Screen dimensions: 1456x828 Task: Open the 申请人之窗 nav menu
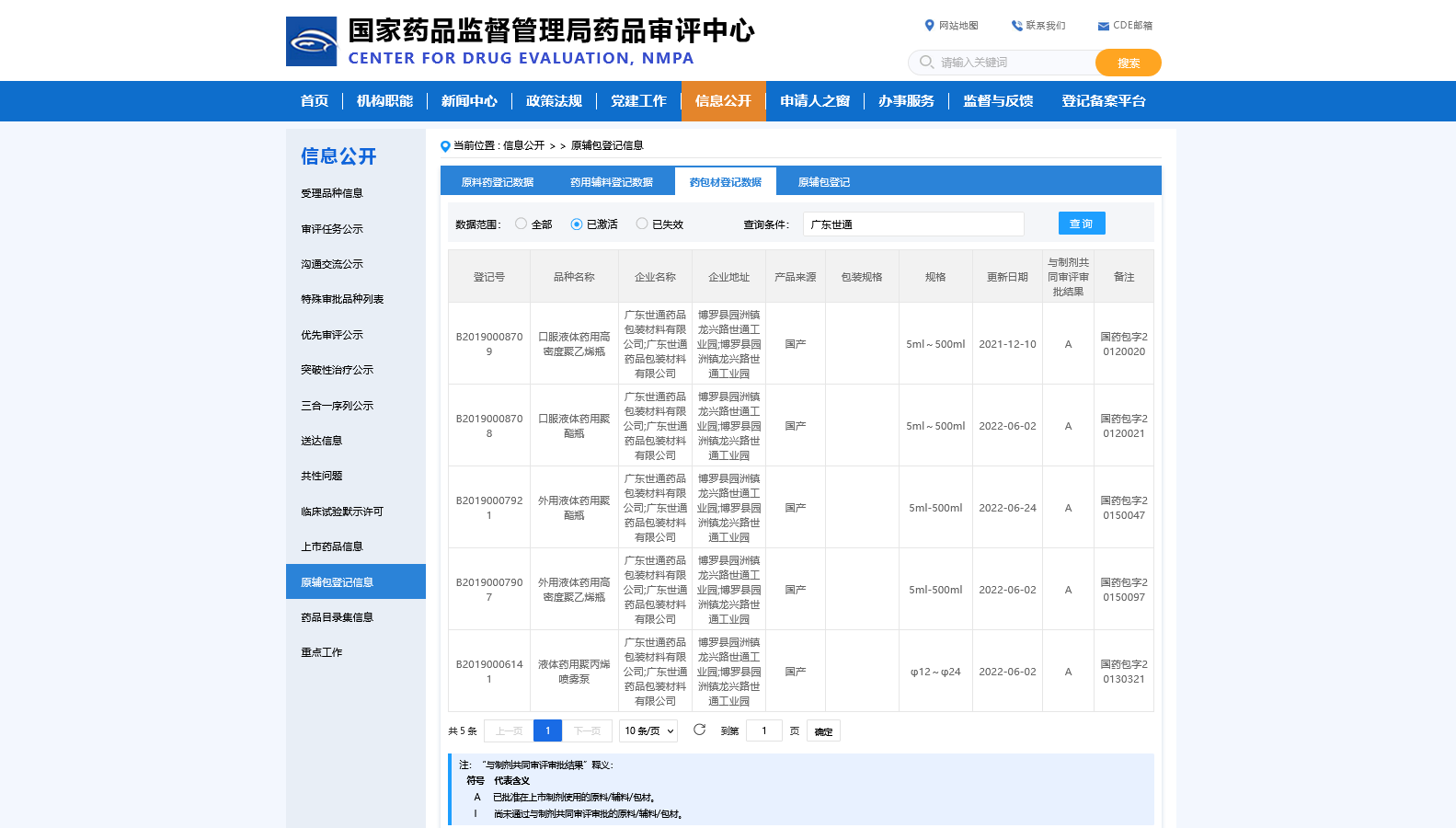[x=815, y=101]
